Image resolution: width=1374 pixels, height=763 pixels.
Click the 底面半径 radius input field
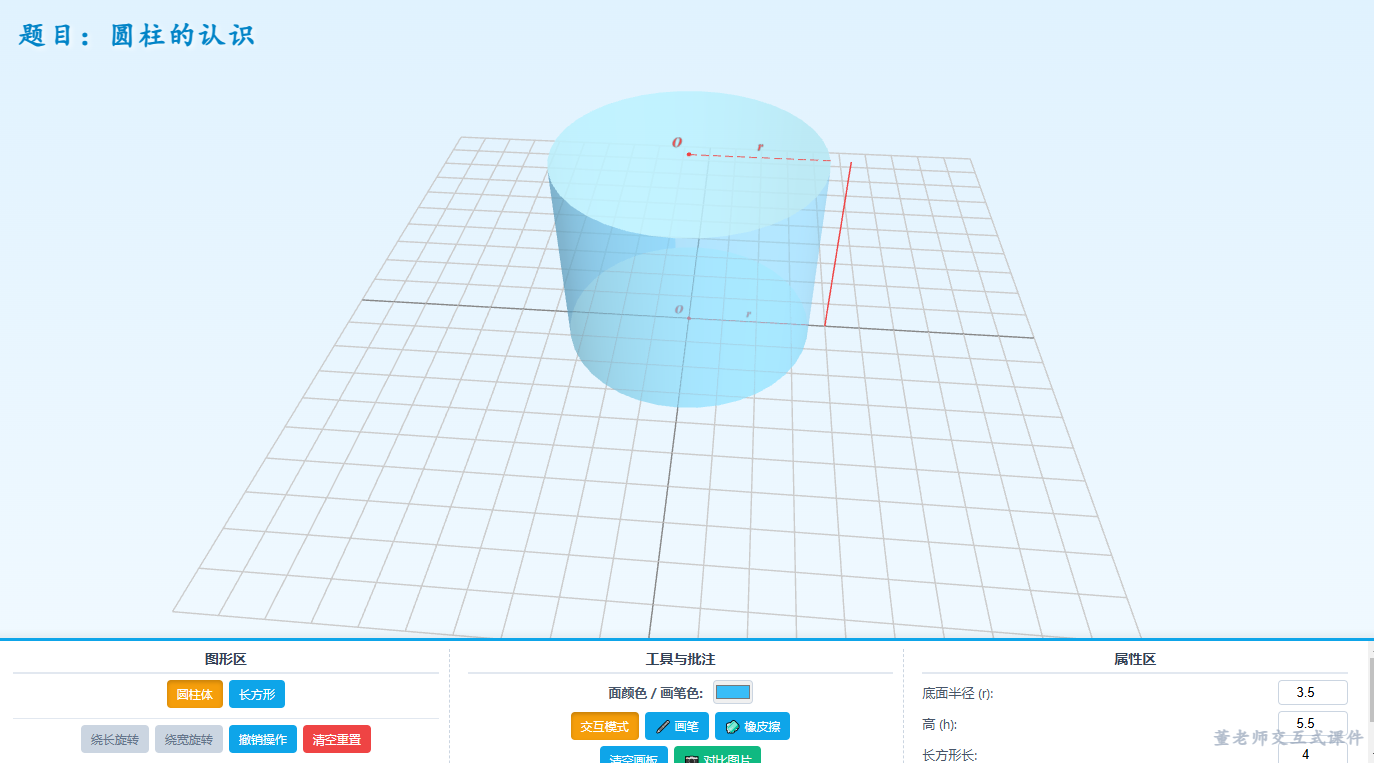coord(1312,692)
